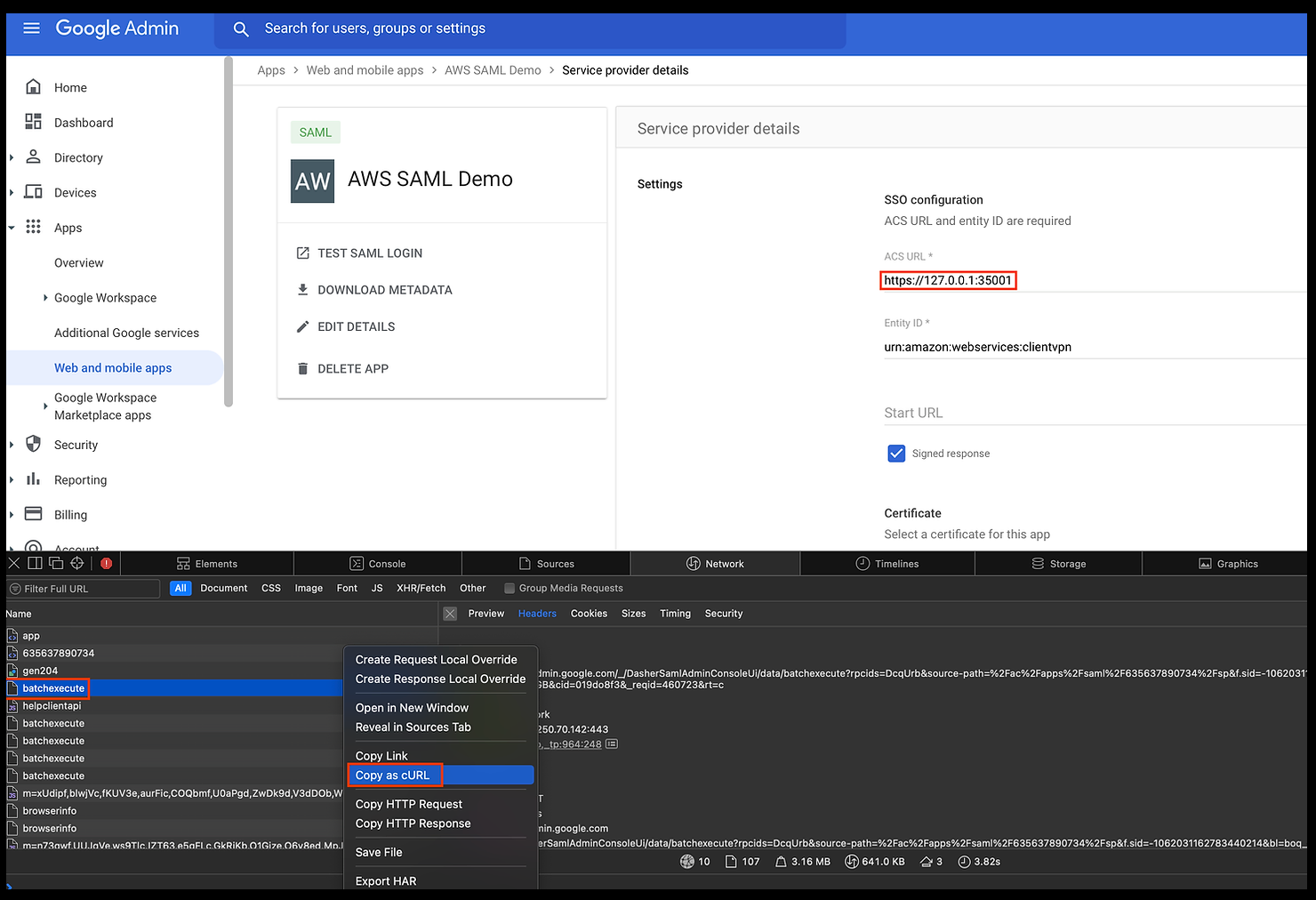Collapse the Apps section arrow
This screenshot has height=900, width=1316.
pos(12,228)
